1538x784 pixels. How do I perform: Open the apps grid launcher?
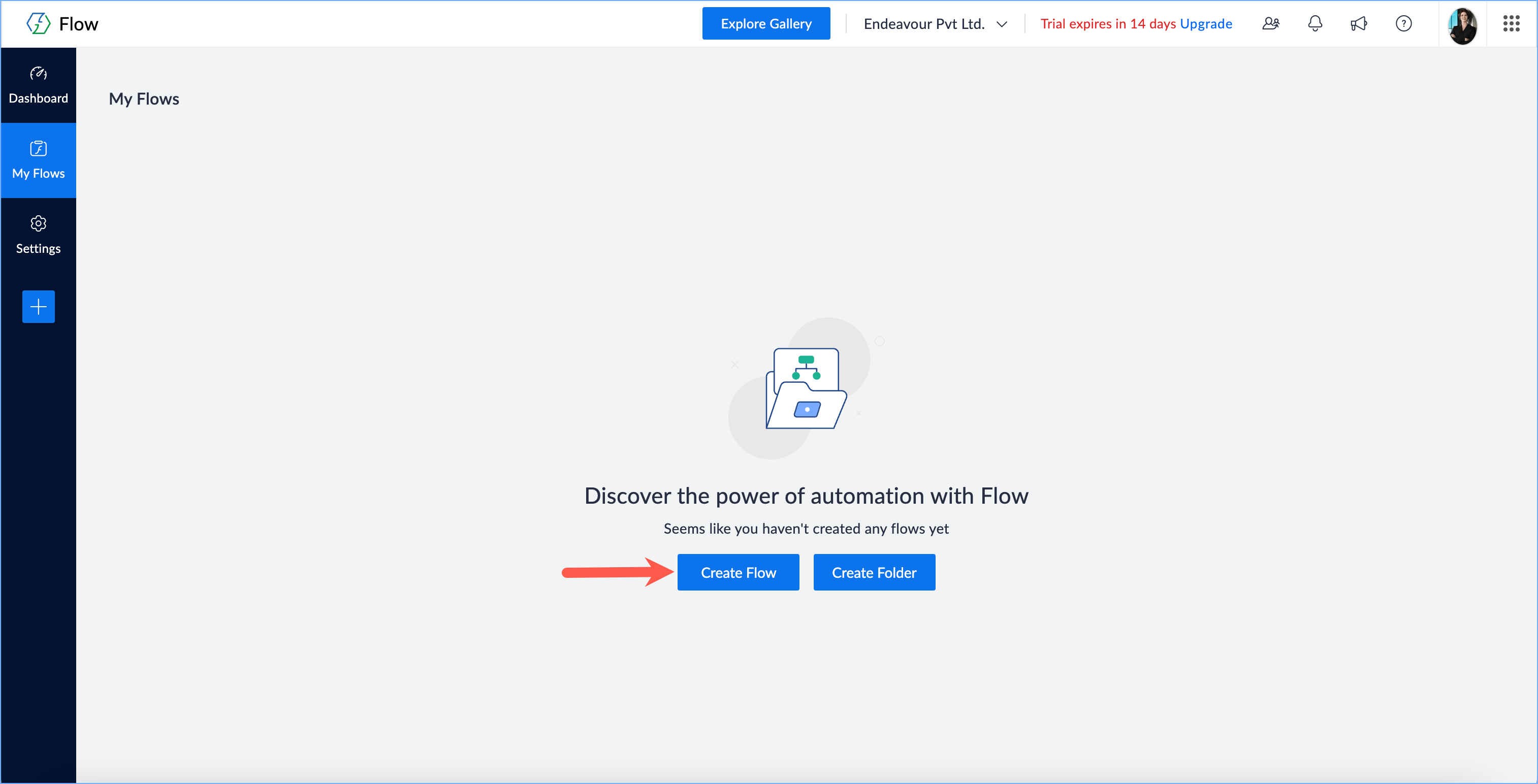pyautogui.click(x=1511, y=24)
